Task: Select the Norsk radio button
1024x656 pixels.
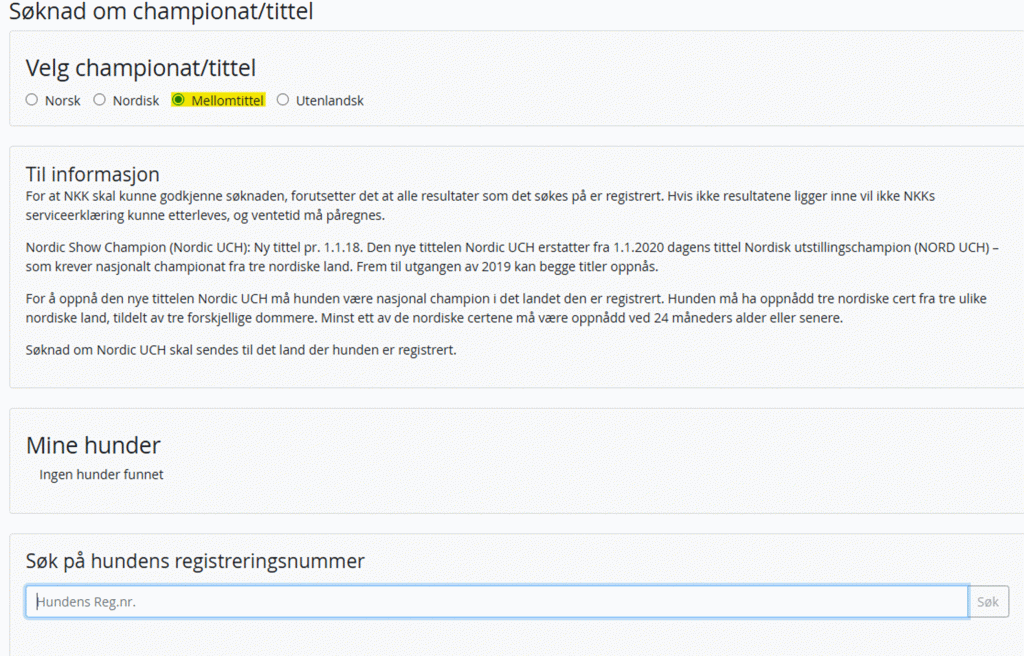Action: pos(32,100)
